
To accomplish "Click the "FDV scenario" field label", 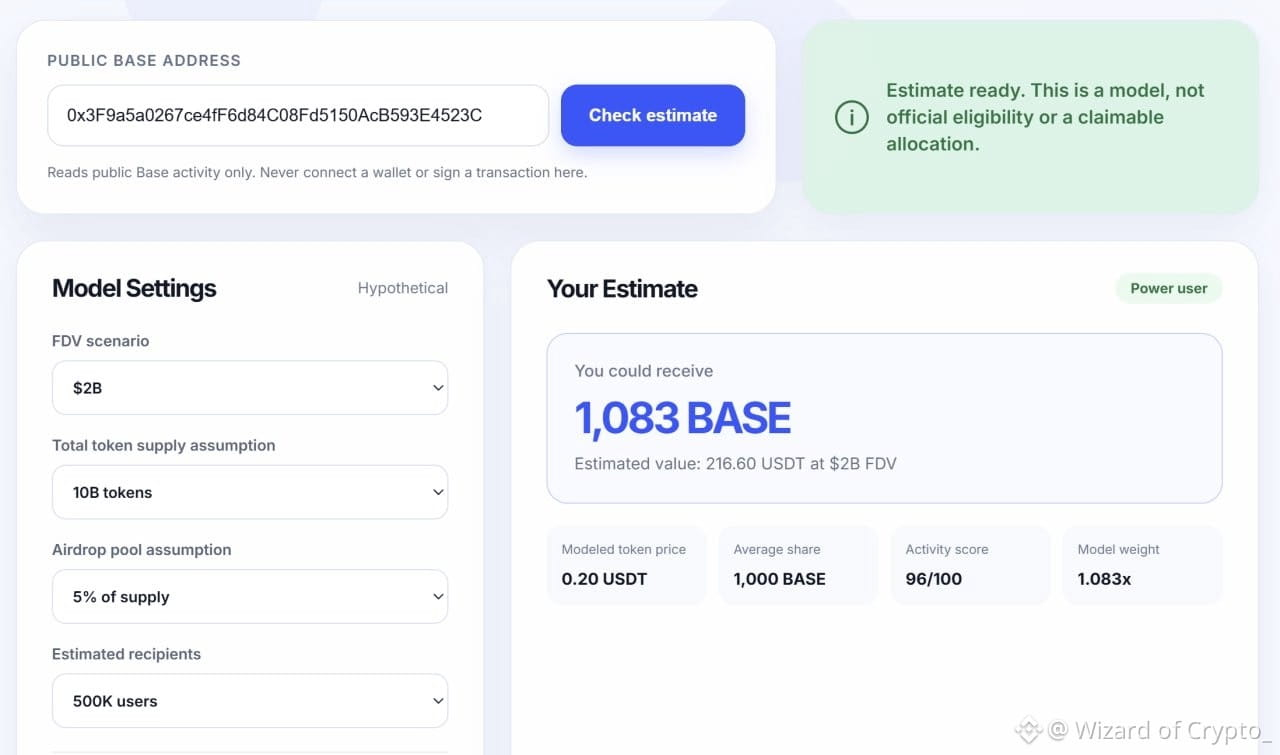I will [x=100, y=341].
